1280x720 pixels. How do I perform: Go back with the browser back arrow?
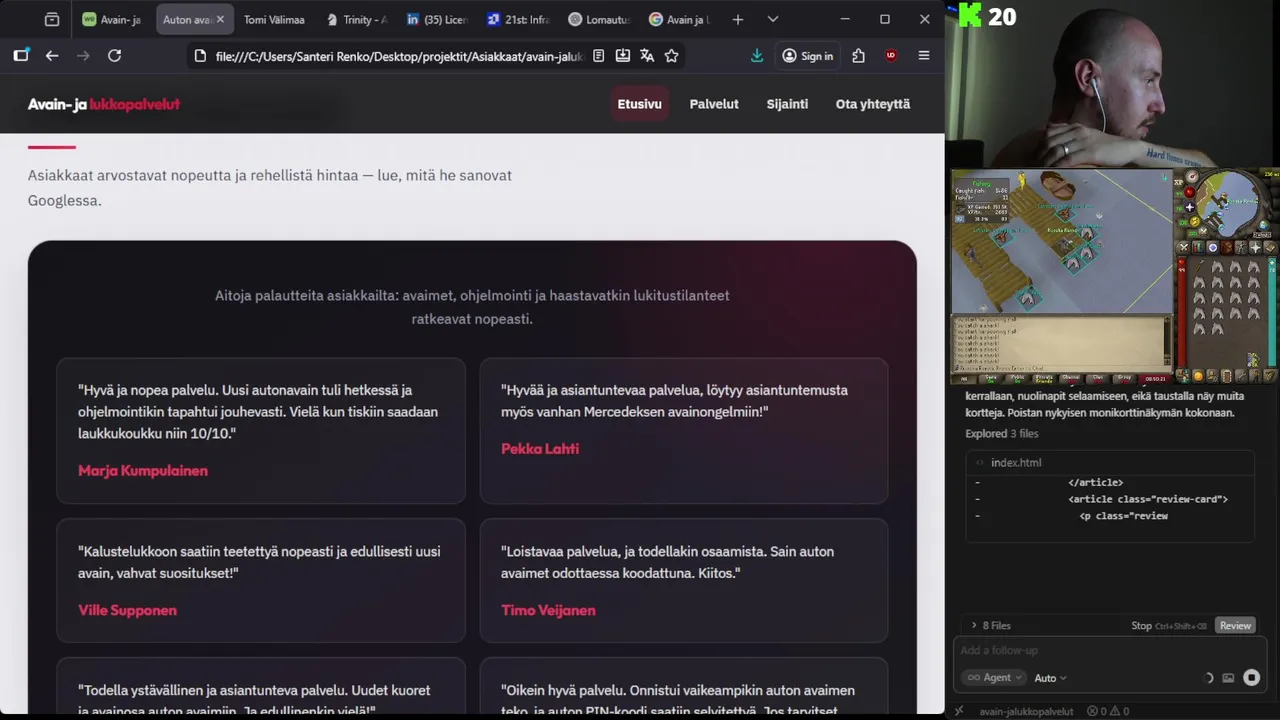click(52, 56)
